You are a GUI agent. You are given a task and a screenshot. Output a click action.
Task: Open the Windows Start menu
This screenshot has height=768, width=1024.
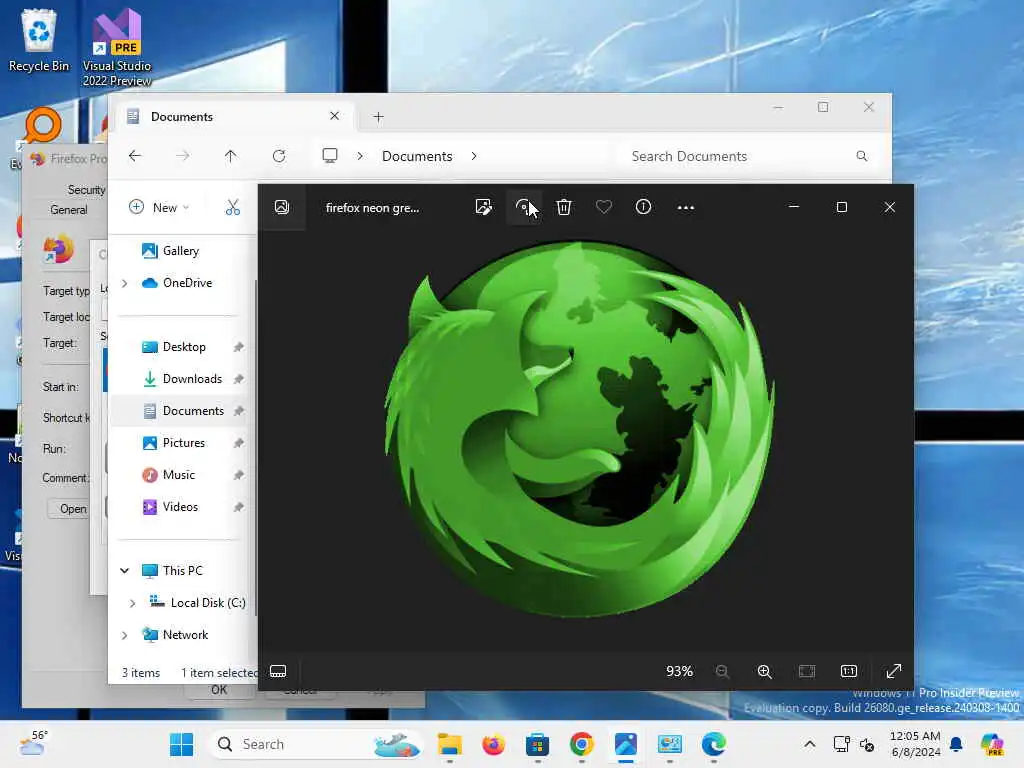click(x=181, y=744)
